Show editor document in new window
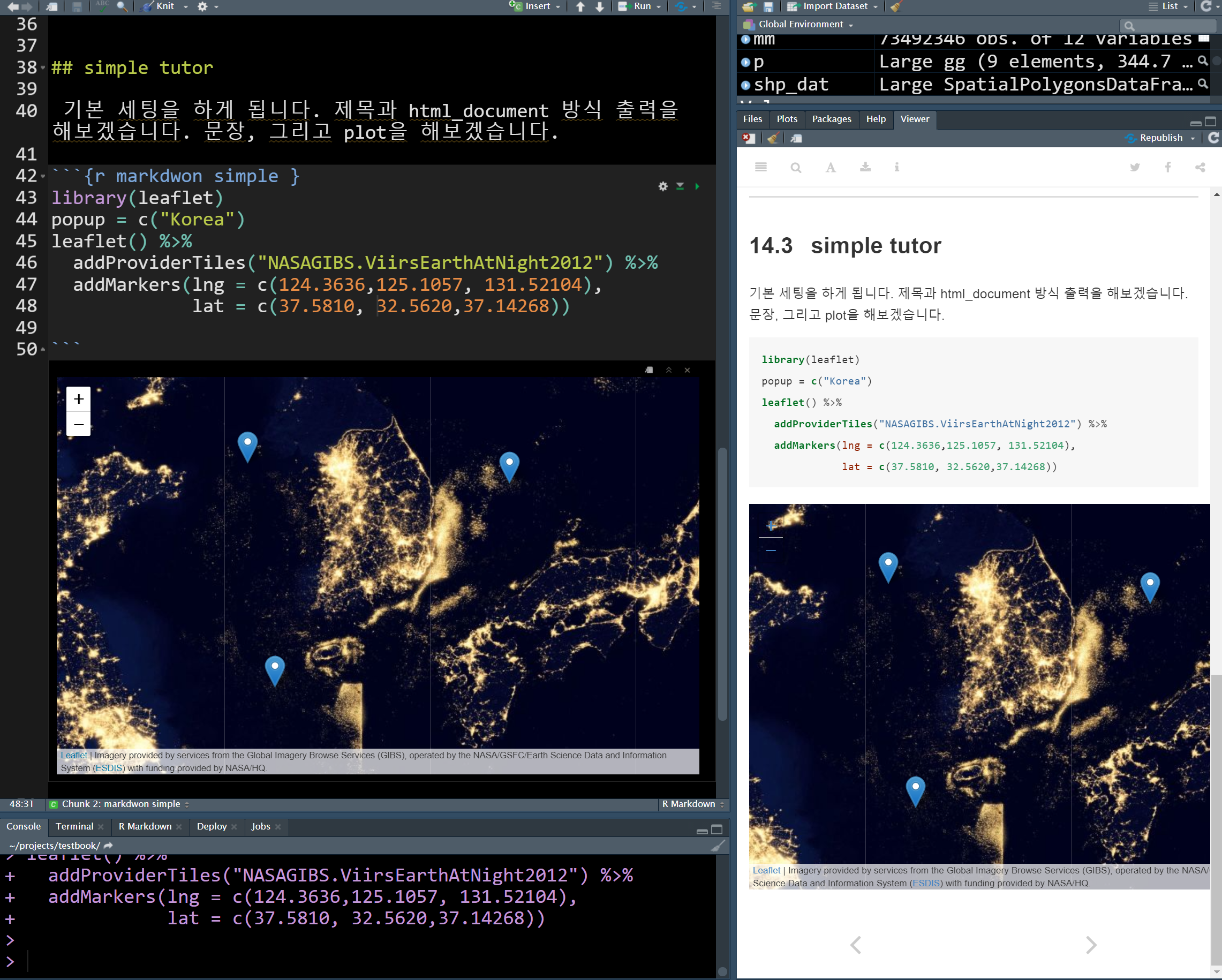The image size is (1222, 980). click(x=52, y=7)
